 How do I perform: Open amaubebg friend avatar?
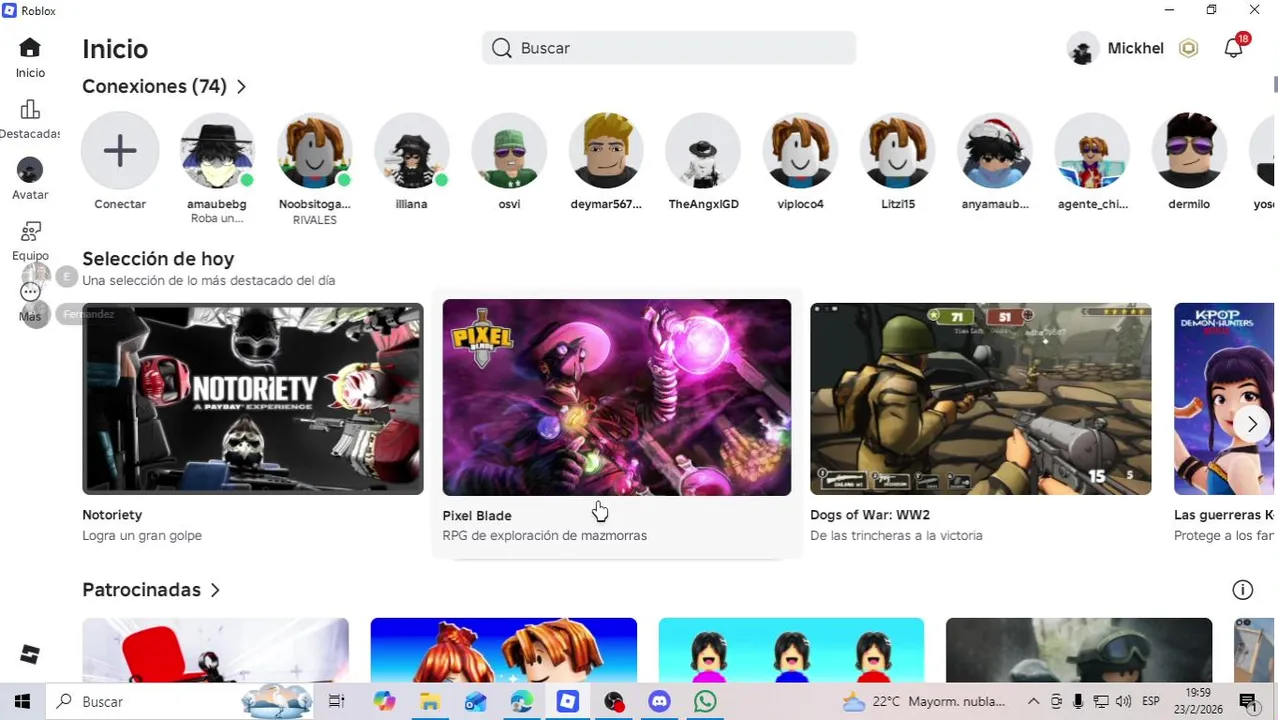(217, 151)
